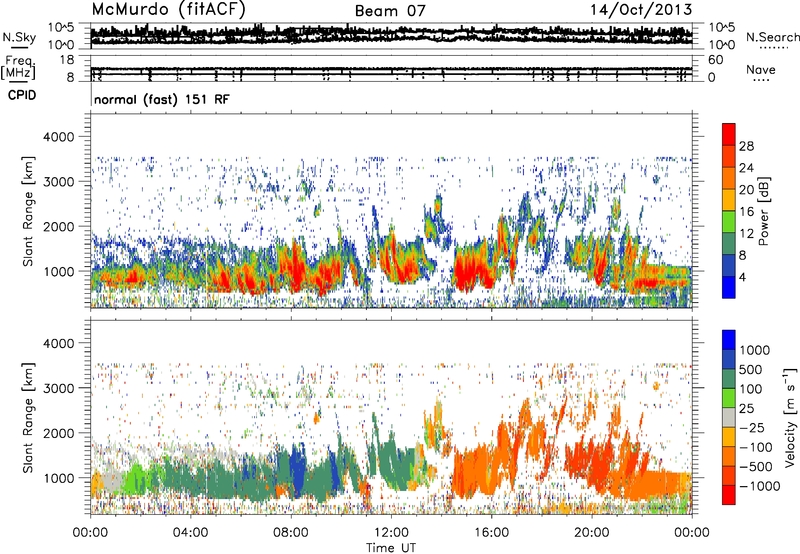800x554 pixels.
Task: Click the '60' tick on Nave axis
Action: coord(716,60)
